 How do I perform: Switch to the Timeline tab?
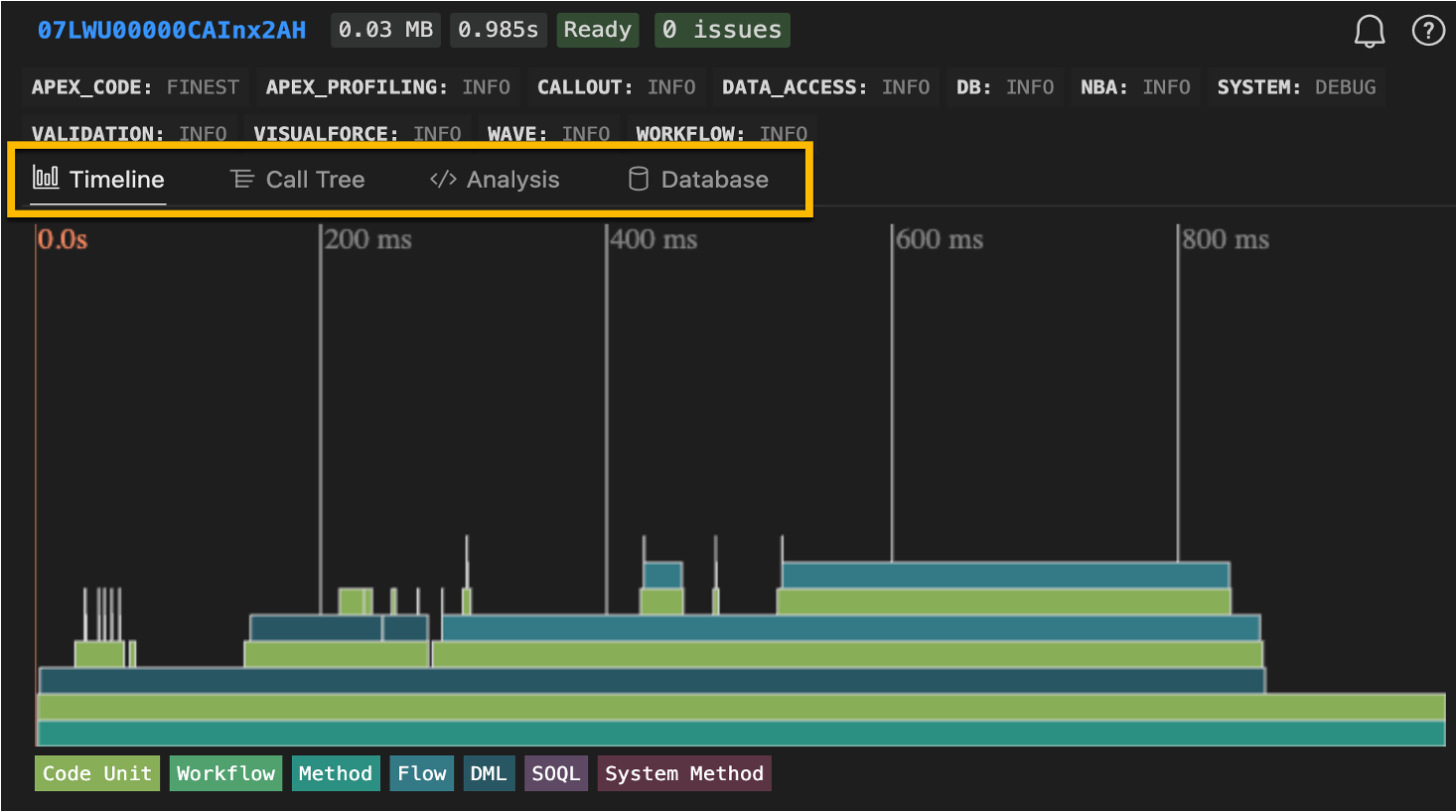point(98,180)
